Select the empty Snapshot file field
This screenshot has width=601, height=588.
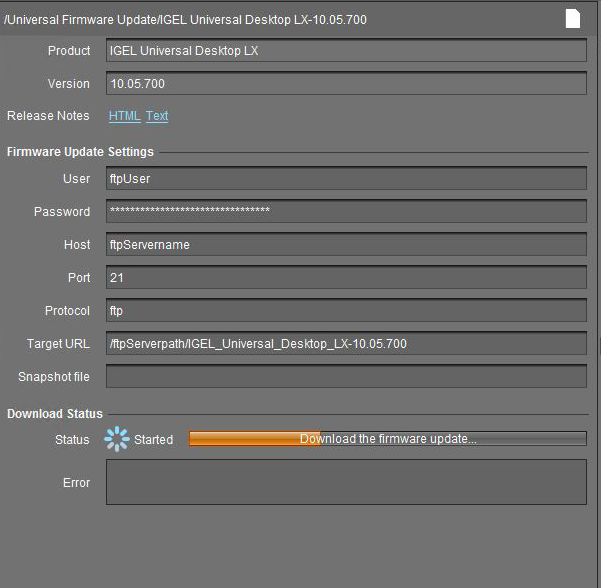(345, 377)
